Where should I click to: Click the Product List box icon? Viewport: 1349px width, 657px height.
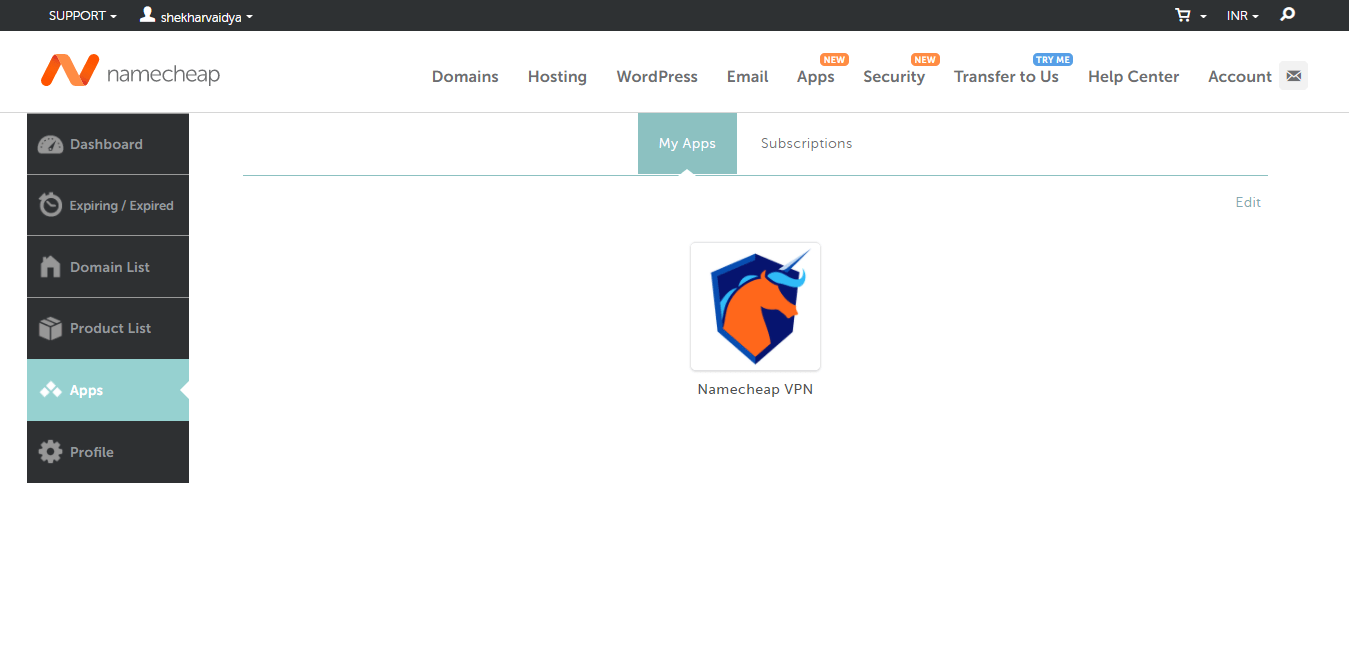[x=50, y=328]
